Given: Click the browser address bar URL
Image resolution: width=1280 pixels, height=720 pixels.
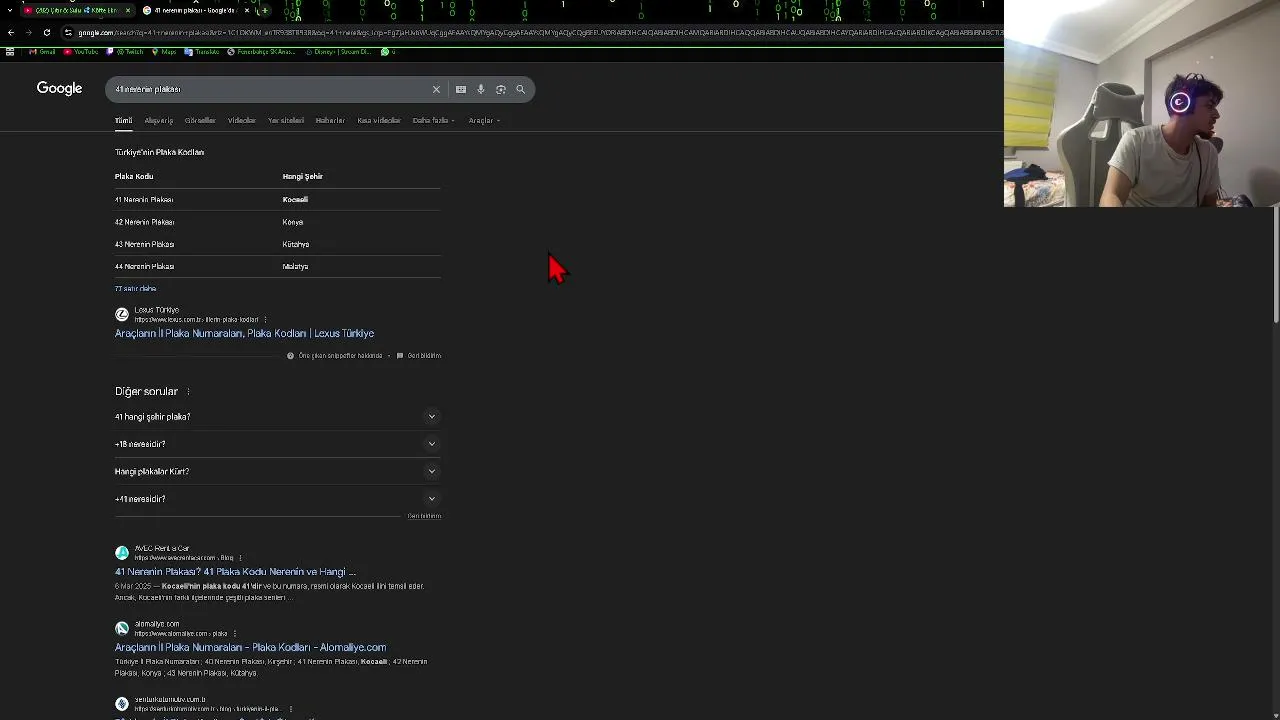Looking at the screenshot, I should click(538, 32).
